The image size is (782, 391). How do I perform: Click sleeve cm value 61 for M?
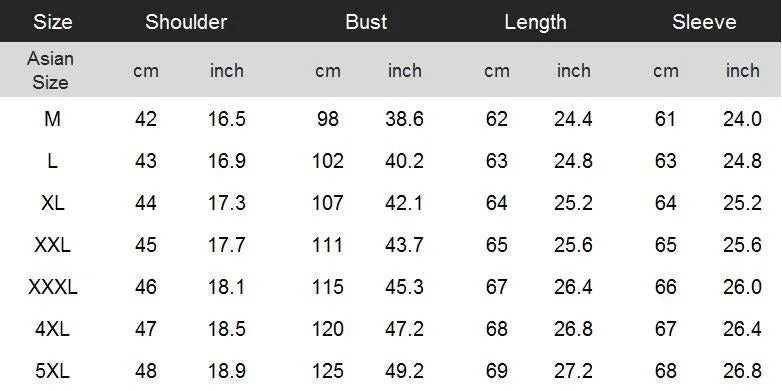(x=665, y=119)
